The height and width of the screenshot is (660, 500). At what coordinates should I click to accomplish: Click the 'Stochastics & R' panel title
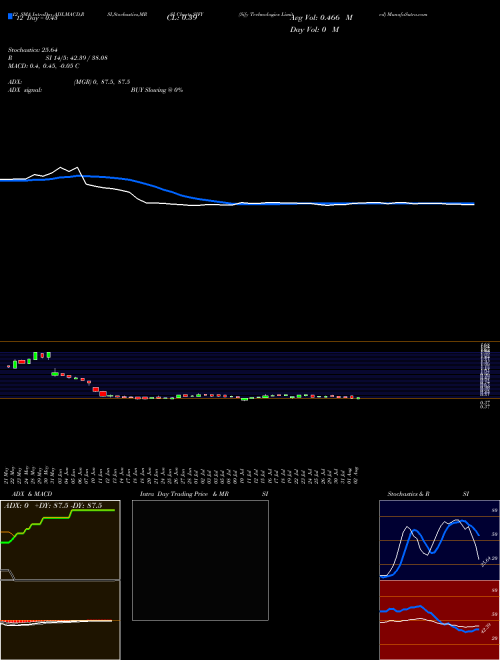409,494
